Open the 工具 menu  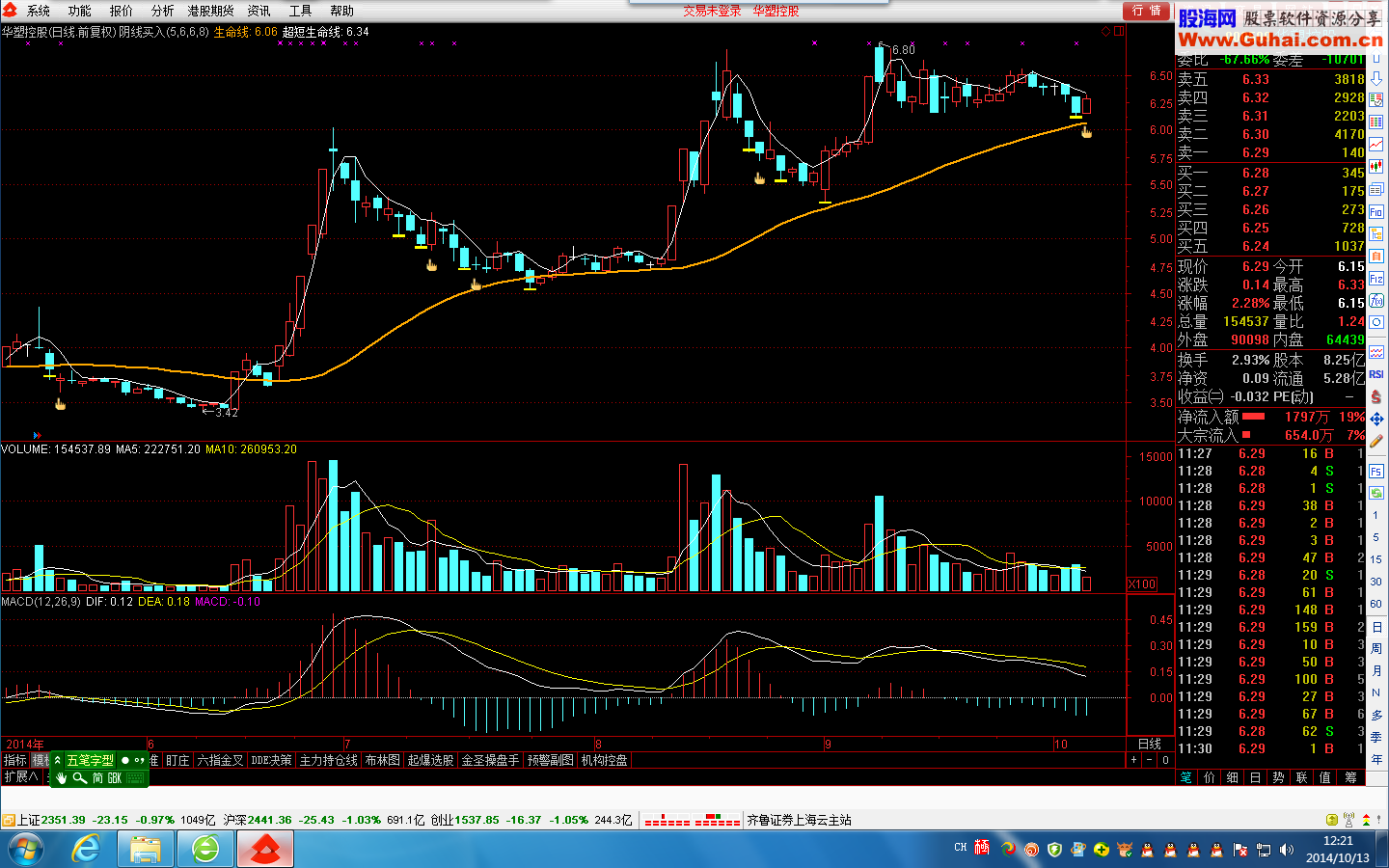click(x=301, y=11)
